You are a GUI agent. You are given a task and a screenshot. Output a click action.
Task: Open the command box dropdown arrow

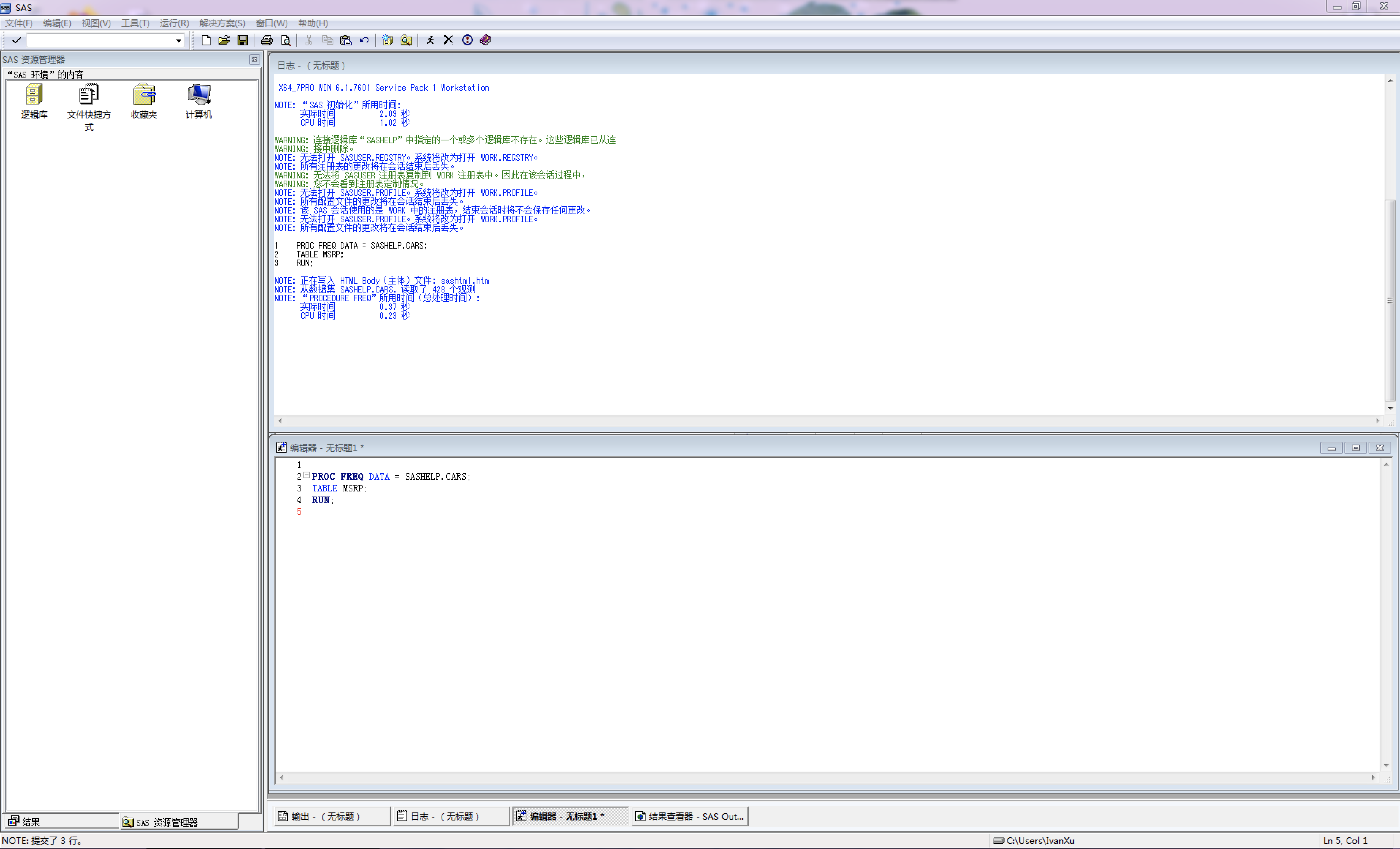[x=178, y=40]
